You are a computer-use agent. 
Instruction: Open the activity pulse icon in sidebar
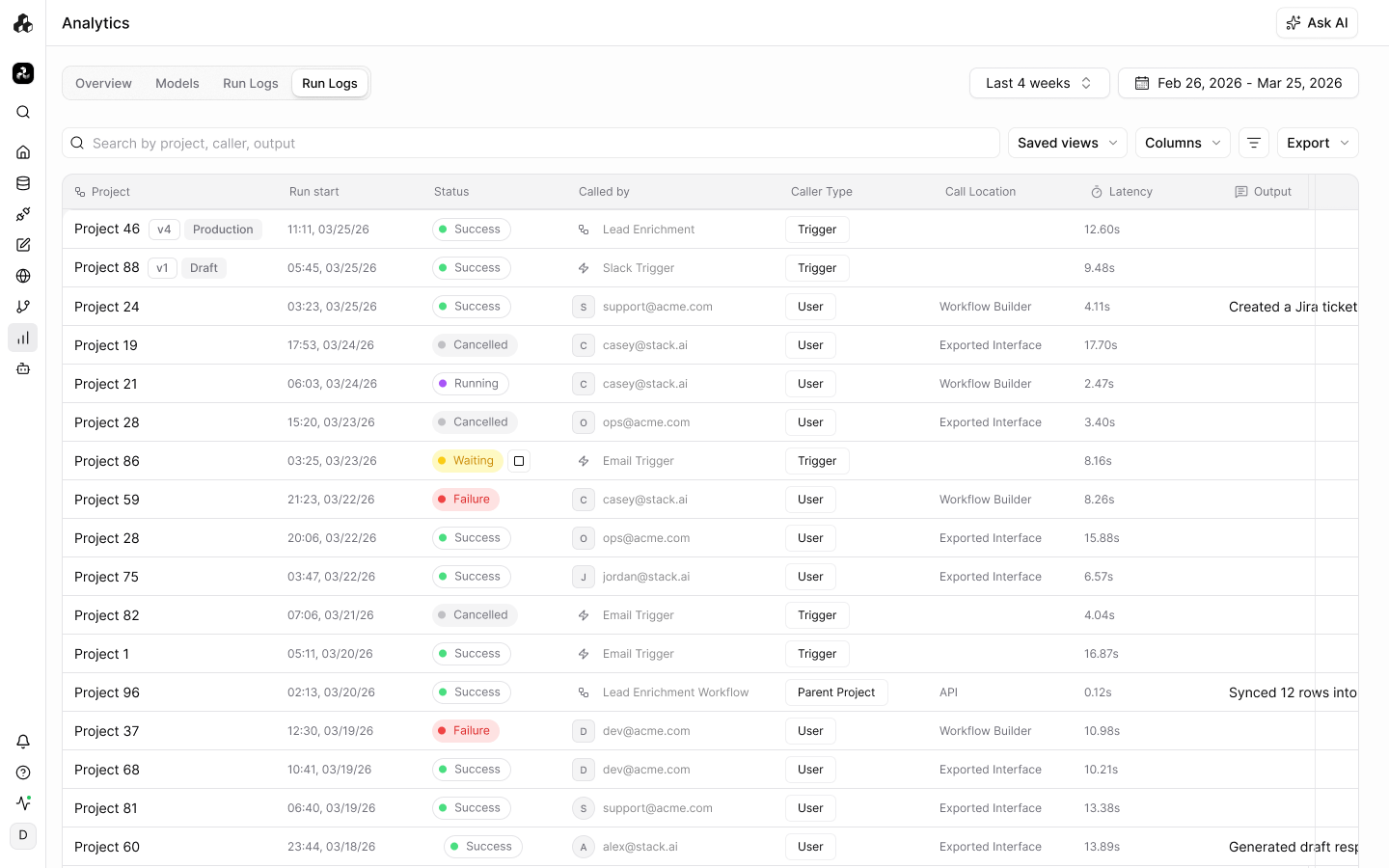click(23, 802)
